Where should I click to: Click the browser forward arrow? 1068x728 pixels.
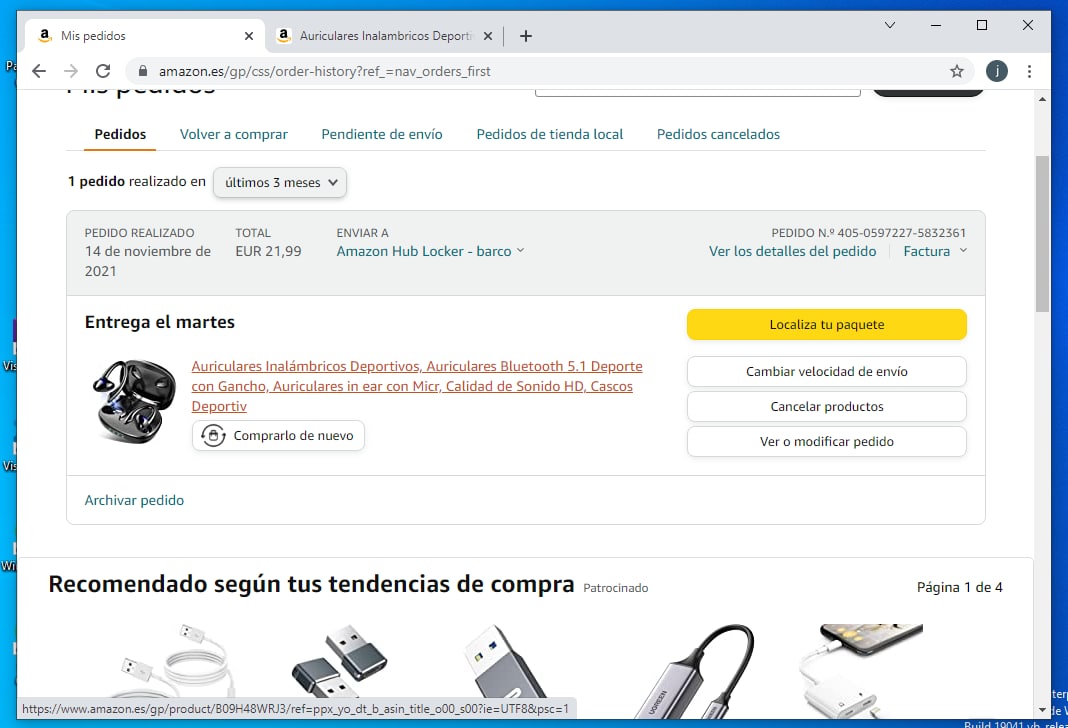(x=71, y=71)
